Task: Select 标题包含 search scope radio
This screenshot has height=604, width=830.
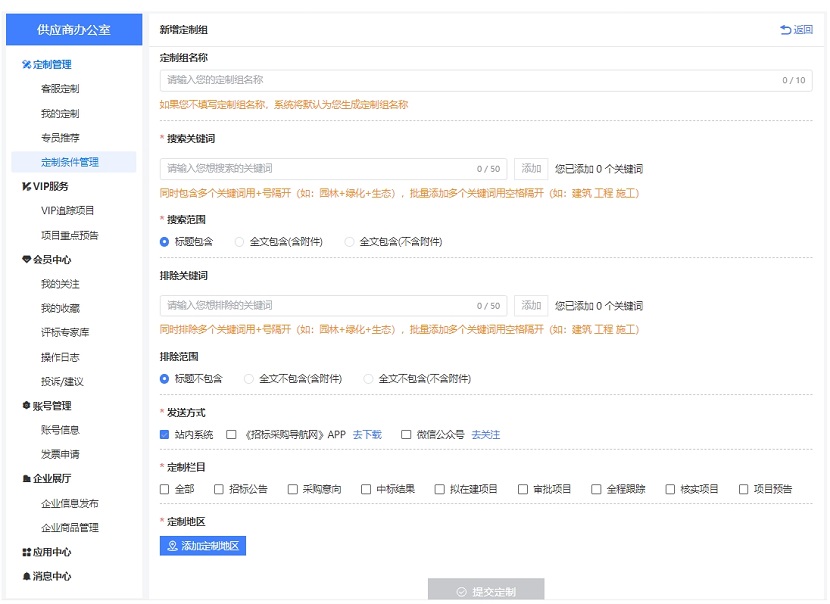Action: point(164,242)
